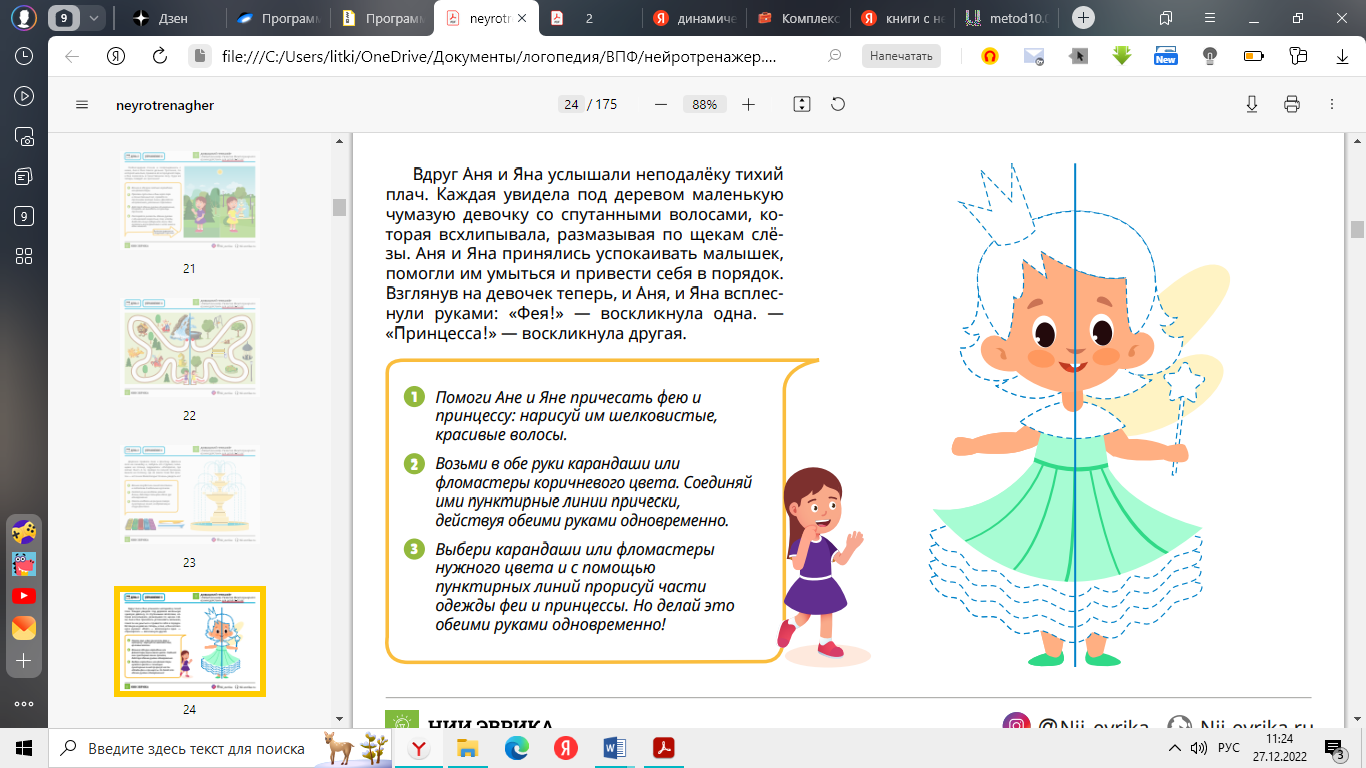Open the PDF viewer three-dot menu
Image resolution: width=1366 pixels, height=768 pixels.
pyautogui.click(x=1331, y=104)
